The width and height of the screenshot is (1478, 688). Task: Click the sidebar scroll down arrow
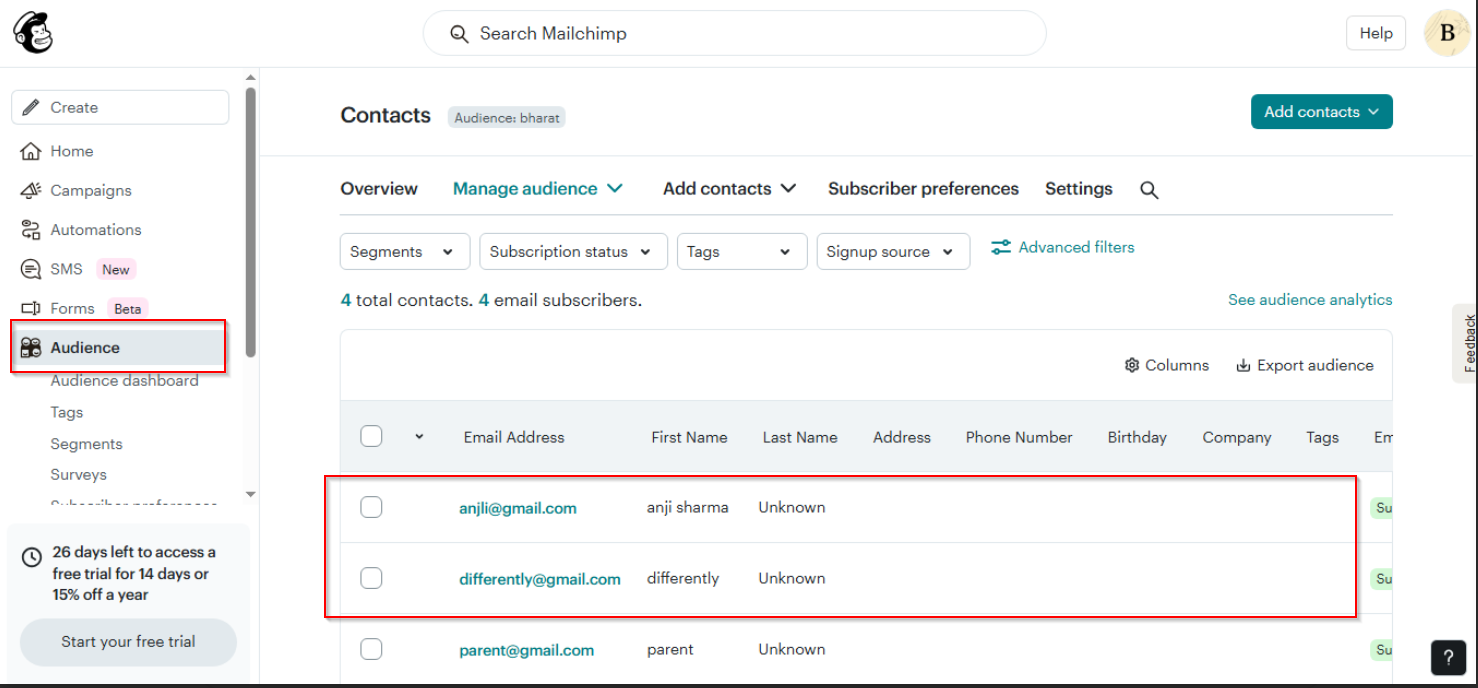(x=250, y=494)
